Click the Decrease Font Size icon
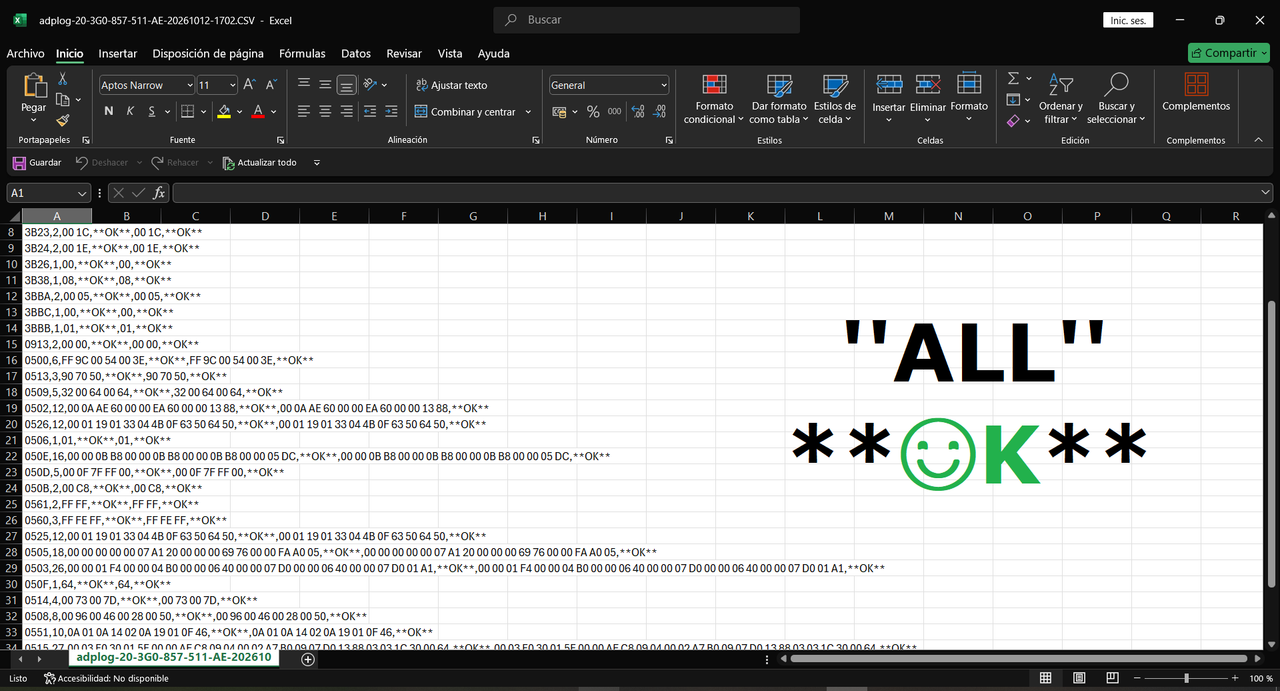1280x691 pixels. 271,85
